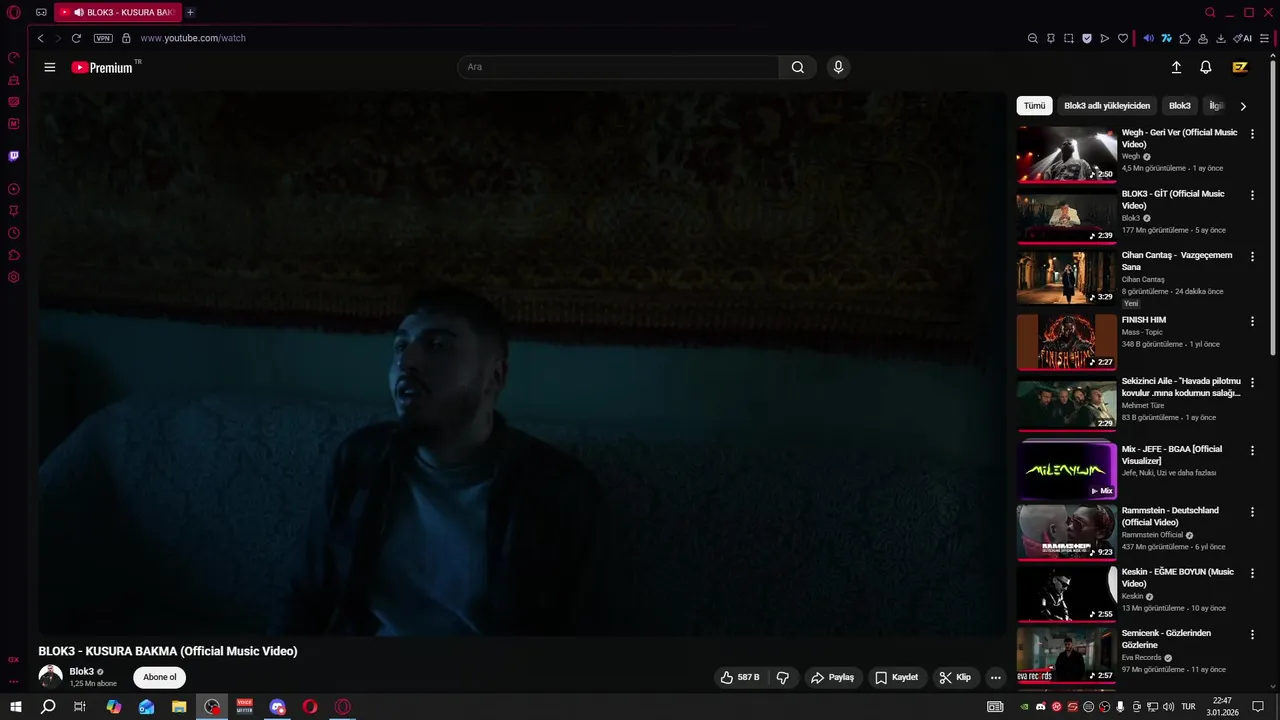Open the Aria AI assistant button

(1243, 38)
